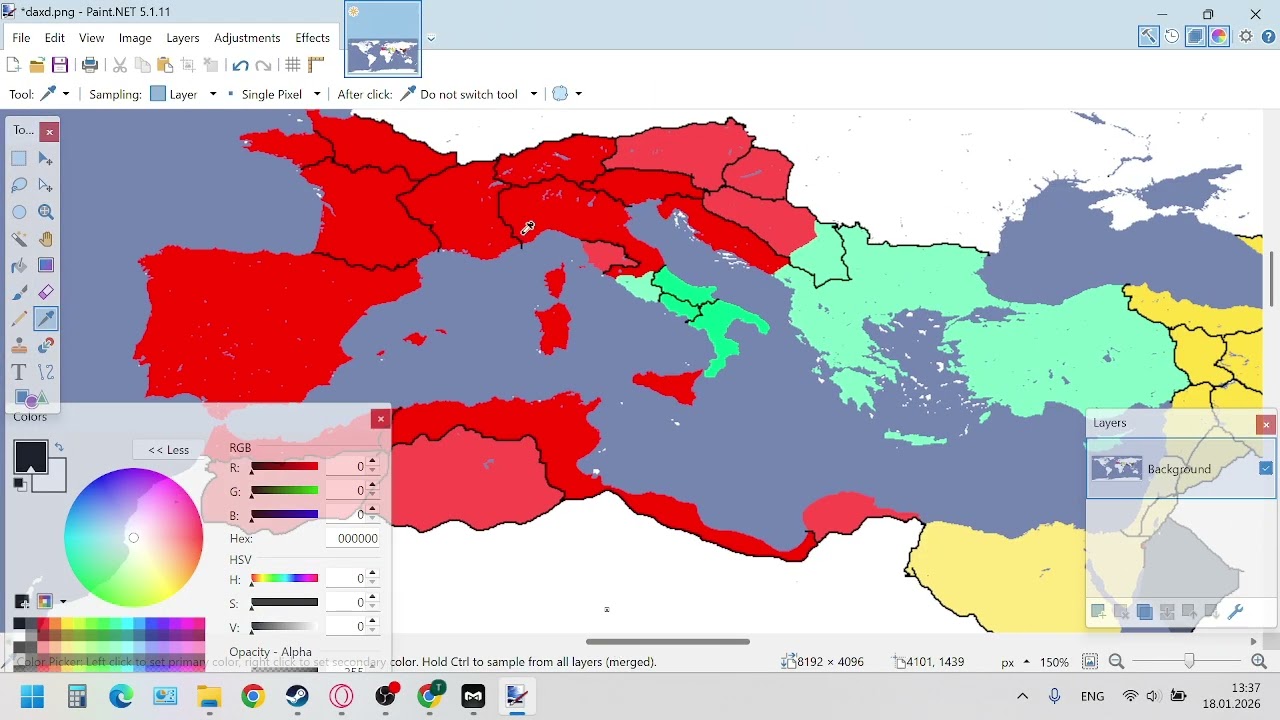1280x720 pixels.
Task: Click zoom in magnifier in status bar
Action: (1259, 662)
